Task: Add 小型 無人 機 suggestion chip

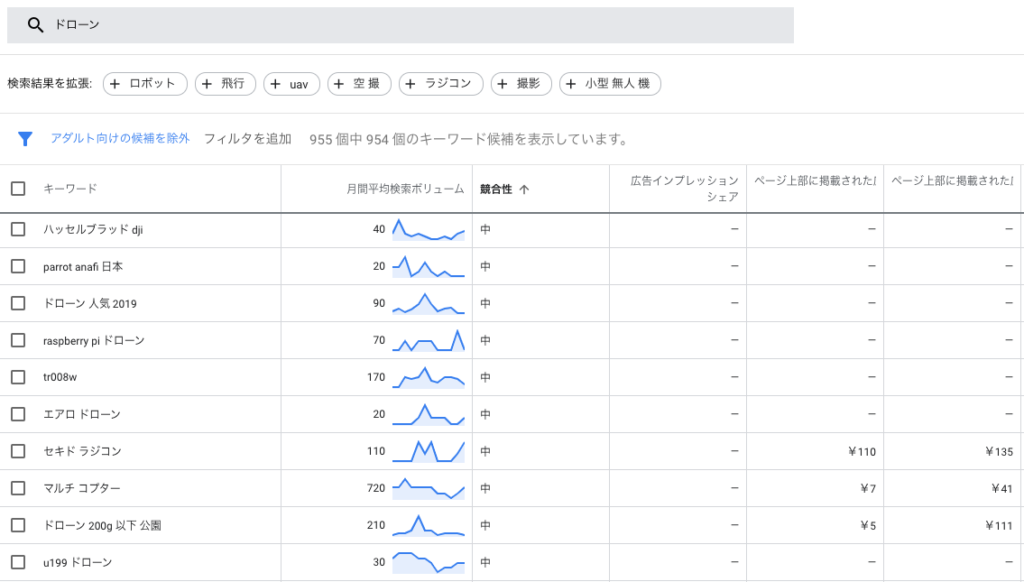Action: tap(610, 84)
